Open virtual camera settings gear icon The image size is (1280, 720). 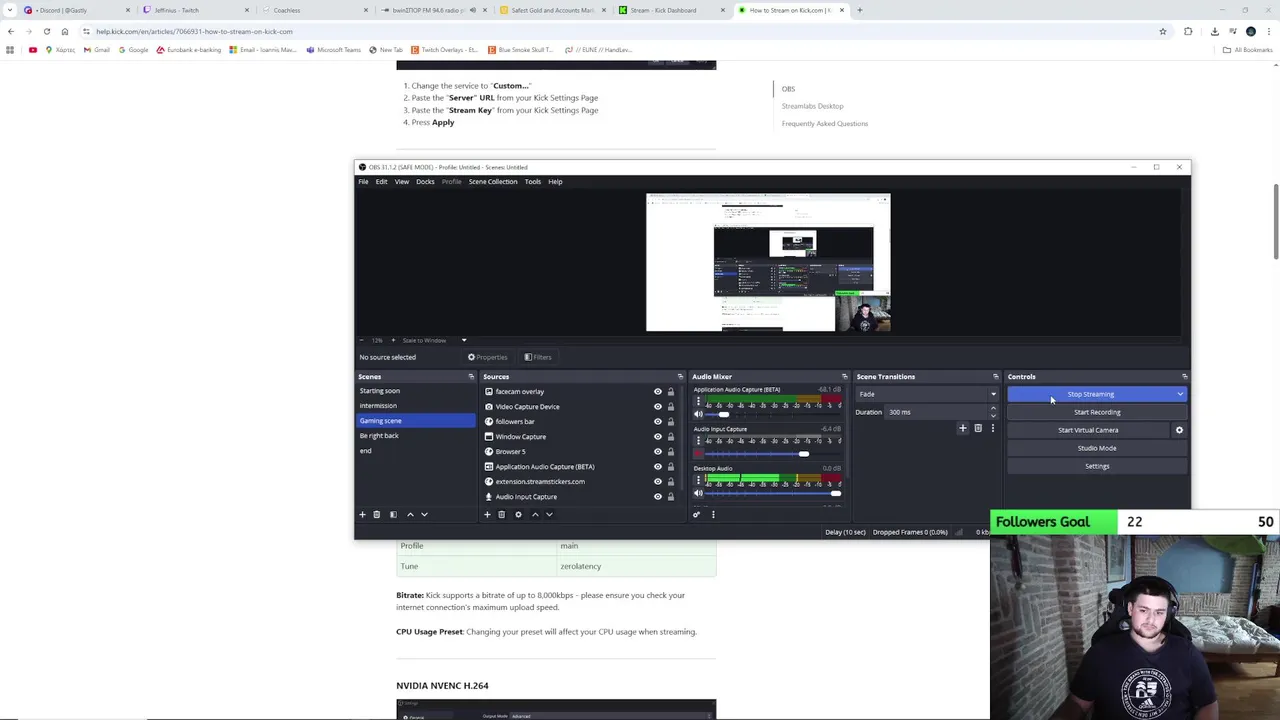pos(1179,430)
